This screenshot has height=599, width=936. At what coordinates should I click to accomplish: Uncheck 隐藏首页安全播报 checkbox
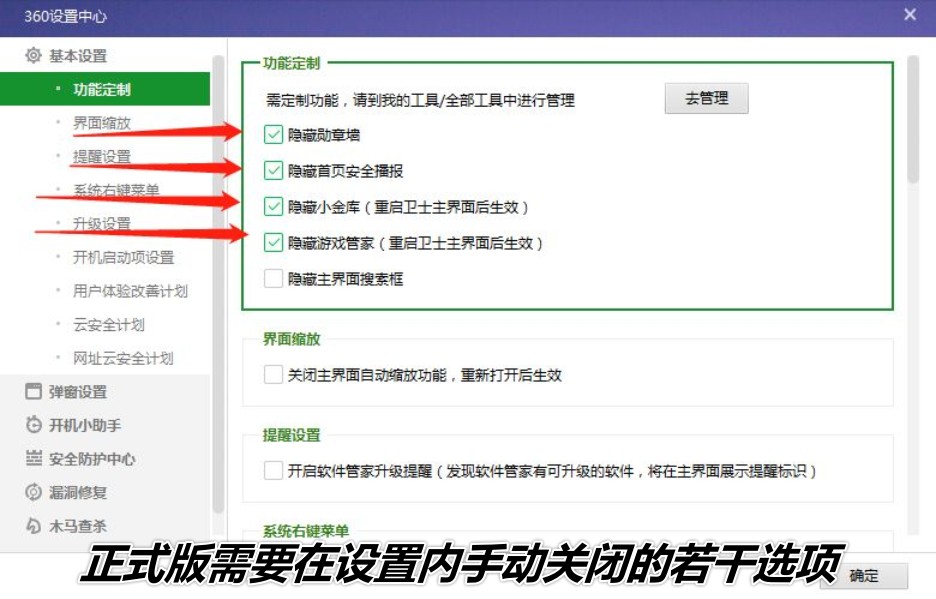[273, 171]
